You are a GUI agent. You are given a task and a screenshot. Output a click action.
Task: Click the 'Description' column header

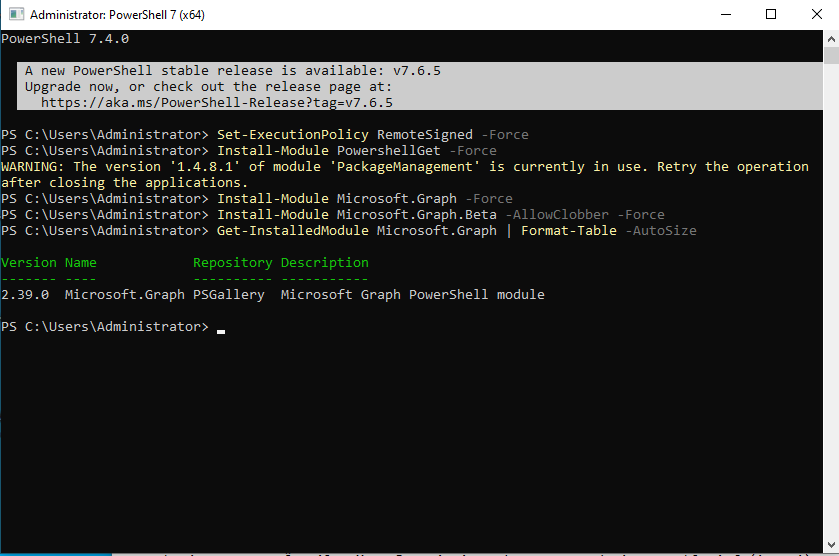325,263
